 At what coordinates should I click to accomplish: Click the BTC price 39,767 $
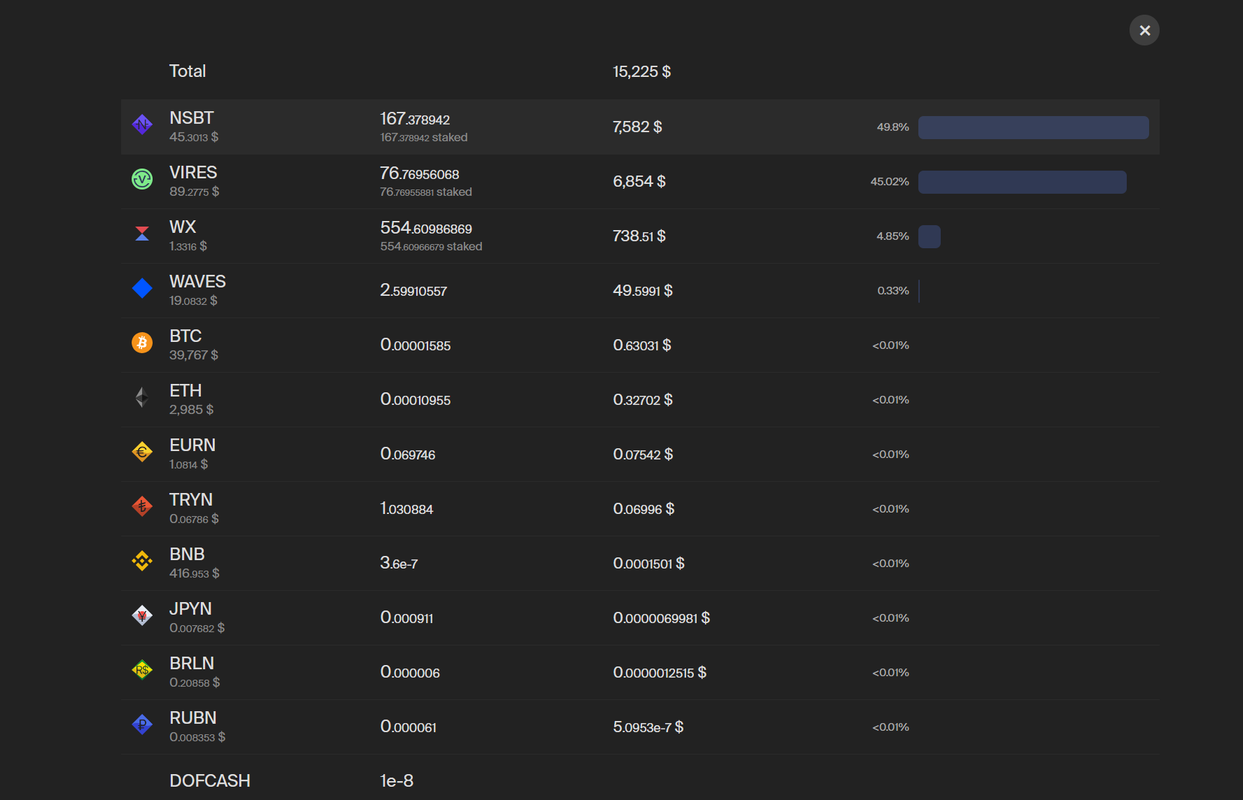[194, 355]
